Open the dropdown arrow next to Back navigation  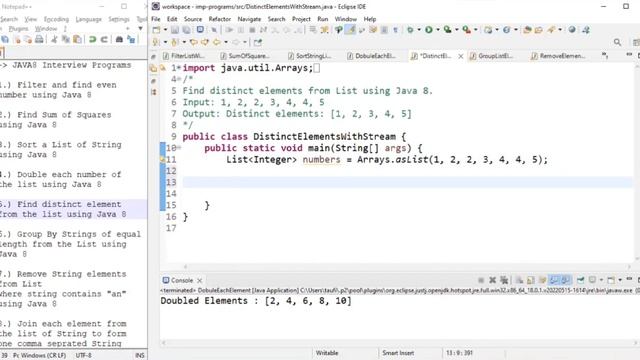226,42
